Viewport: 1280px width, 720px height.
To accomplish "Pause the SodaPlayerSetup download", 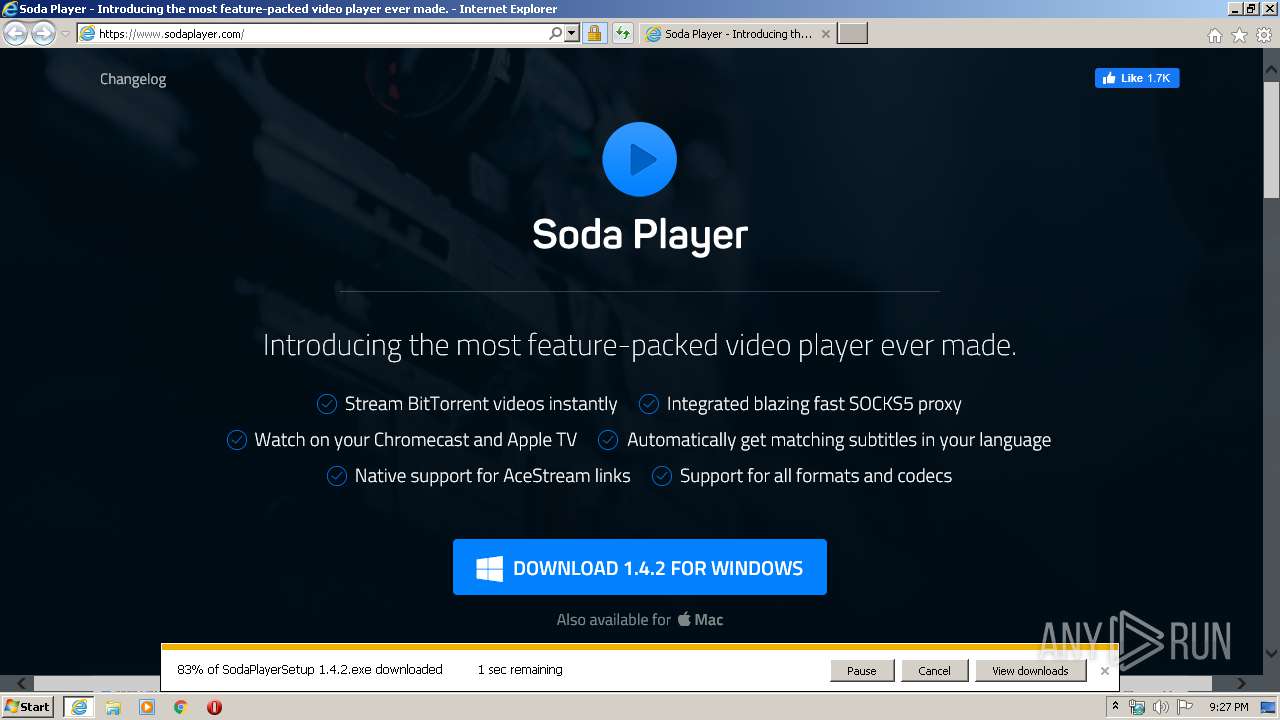I will pos(862,671).
